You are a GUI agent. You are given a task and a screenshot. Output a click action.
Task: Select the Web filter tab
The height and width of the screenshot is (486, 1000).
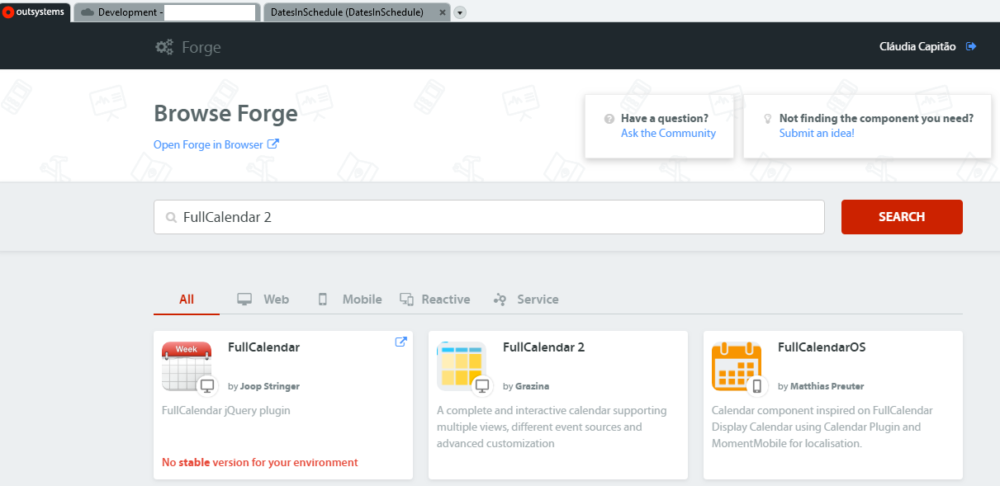click(x=263, y=299)
